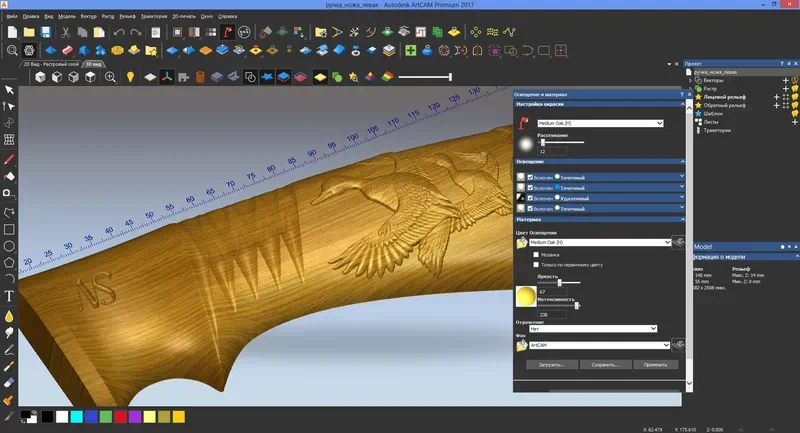The width and height of the screenshot is (800, 433).
Task: Select the arrow selection tool
Action: tap(9, 90)
